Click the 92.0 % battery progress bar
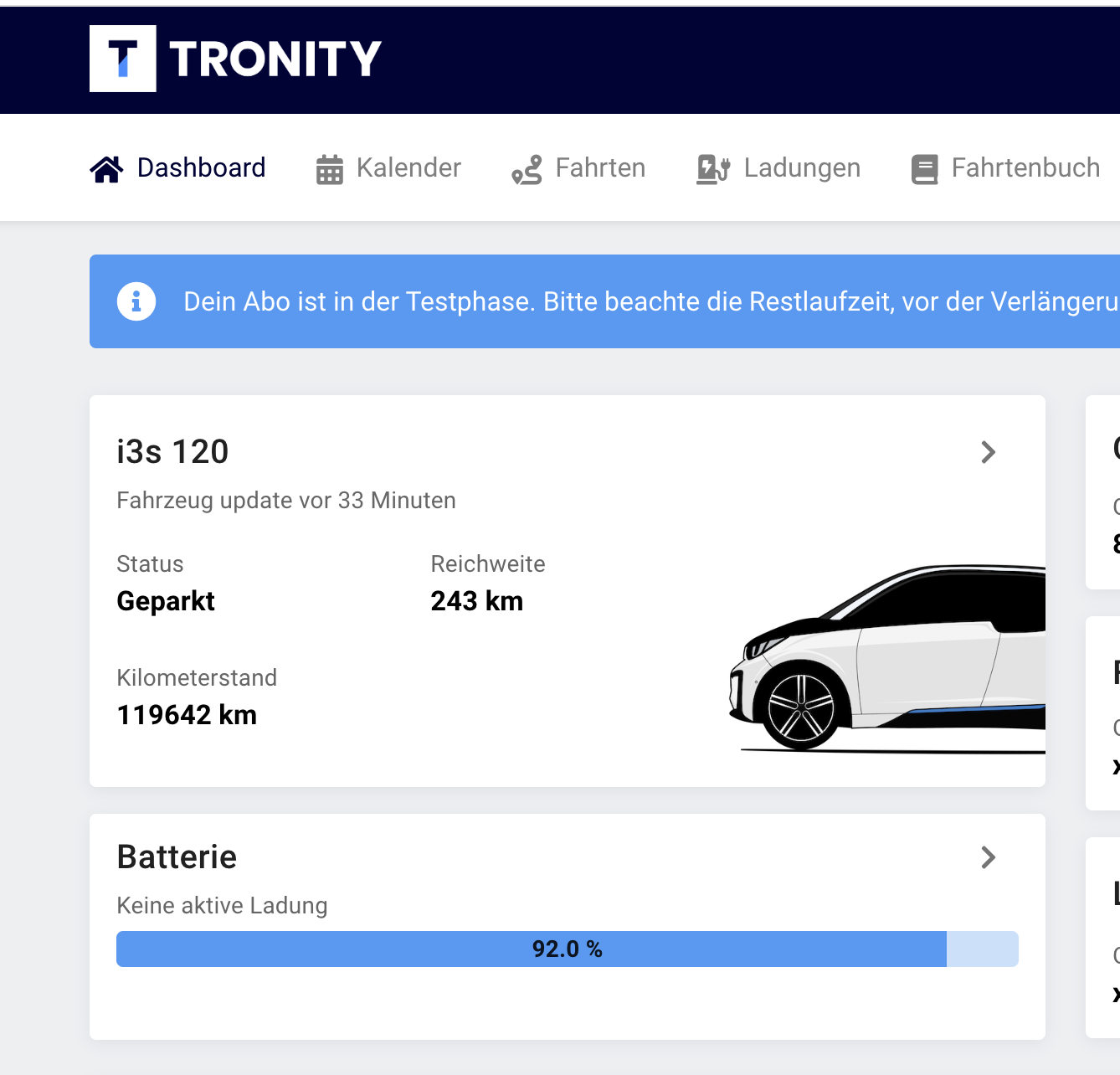Screen dimensions: 1120x1075 [567, 949]
